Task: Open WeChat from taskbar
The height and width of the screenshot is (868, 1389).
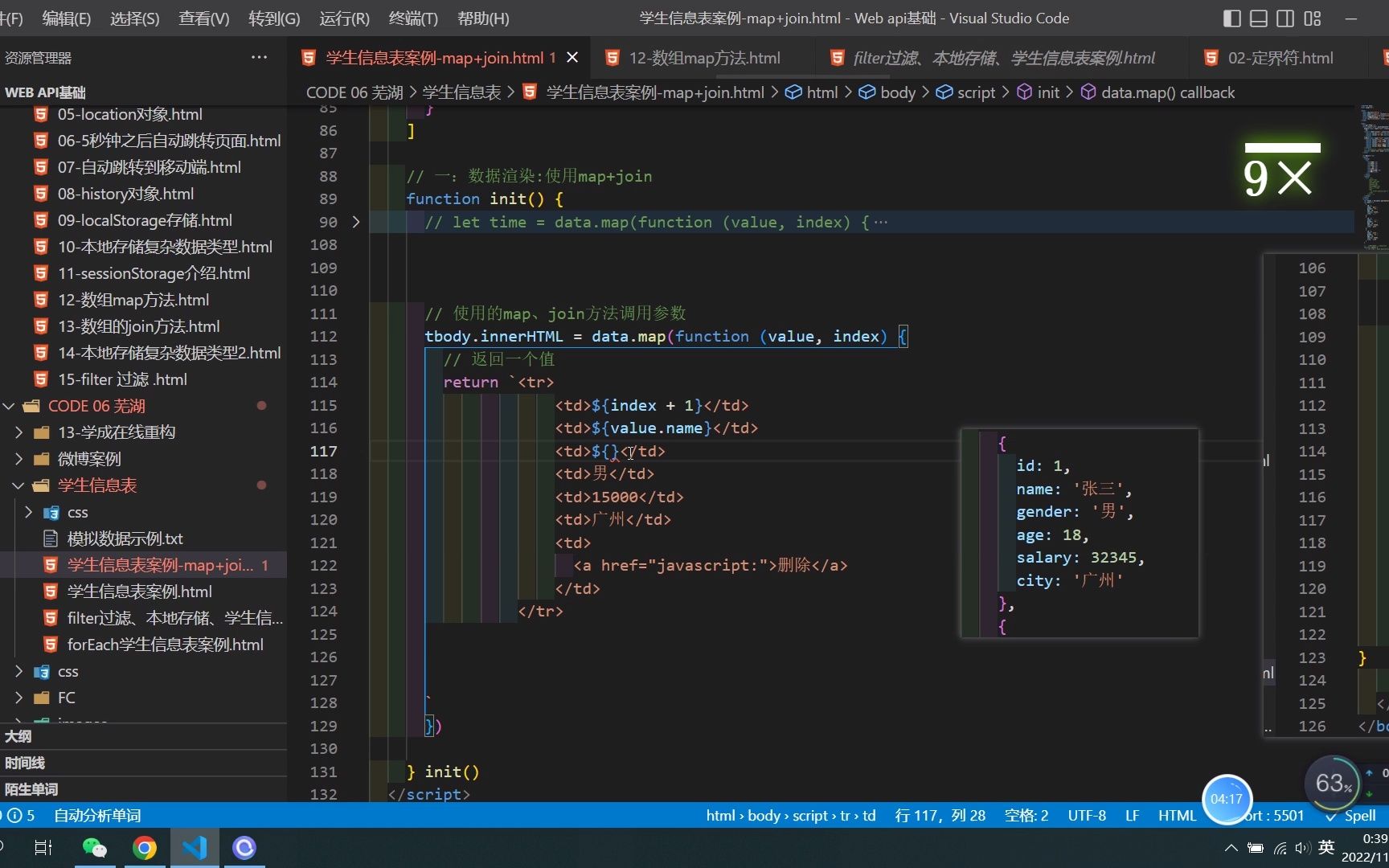Action: 94,847
